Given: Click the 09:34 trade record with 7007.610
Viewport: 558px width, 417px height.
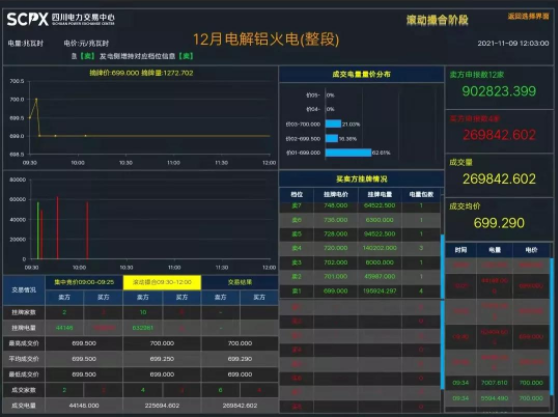Looking at the screenshot, I should tap(498, 383).
